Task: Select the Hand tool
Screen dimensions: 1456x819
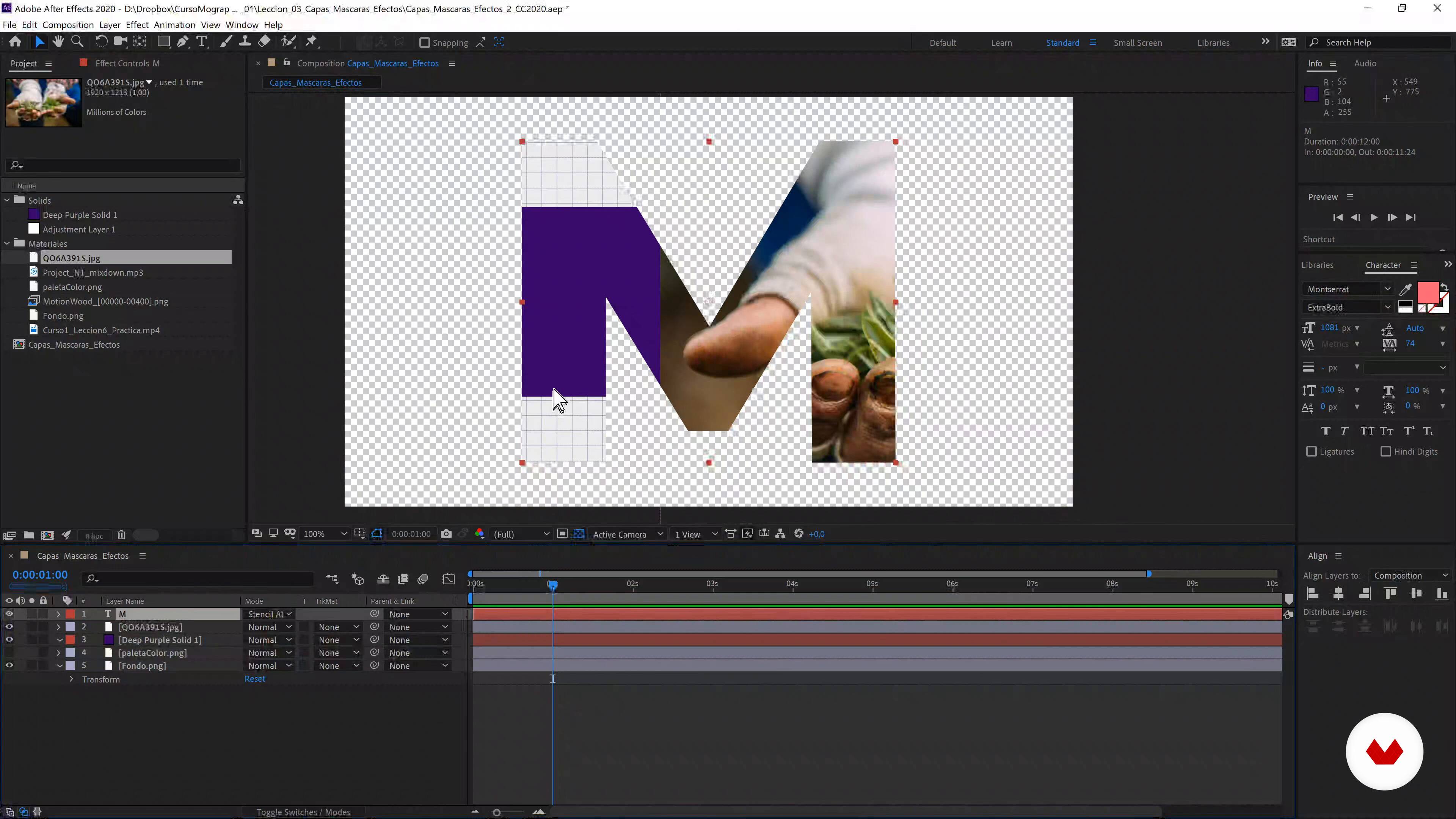Action: [58, 42]
